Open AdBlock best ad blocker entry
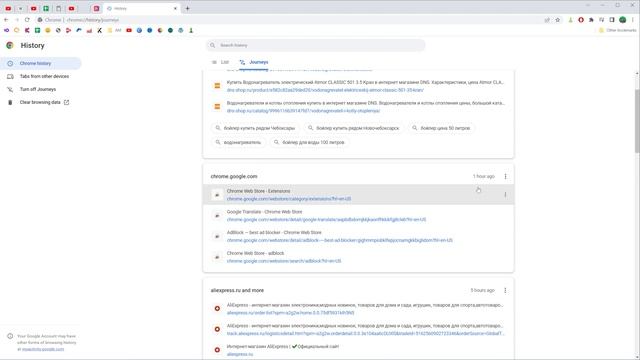 (x=358, y=236)
